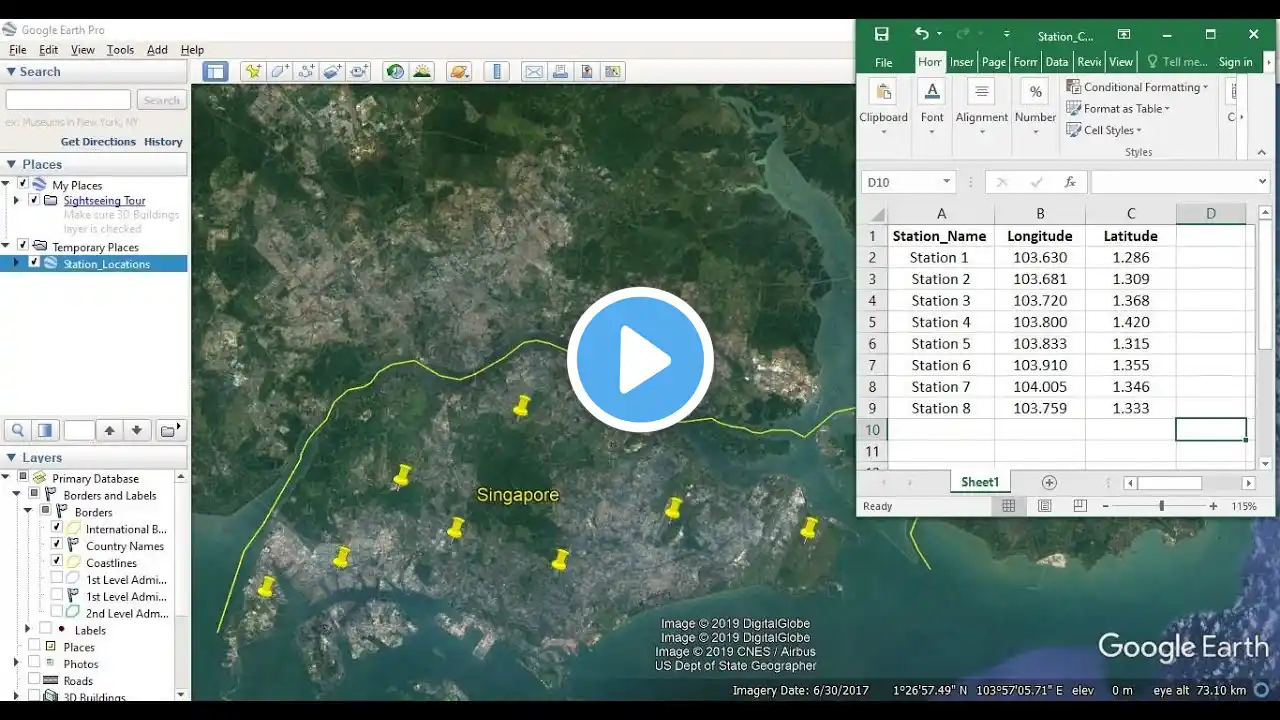Add a placemark with the pushpin tool
This screenshot has width=1280, height=720.
pos(253,71)
